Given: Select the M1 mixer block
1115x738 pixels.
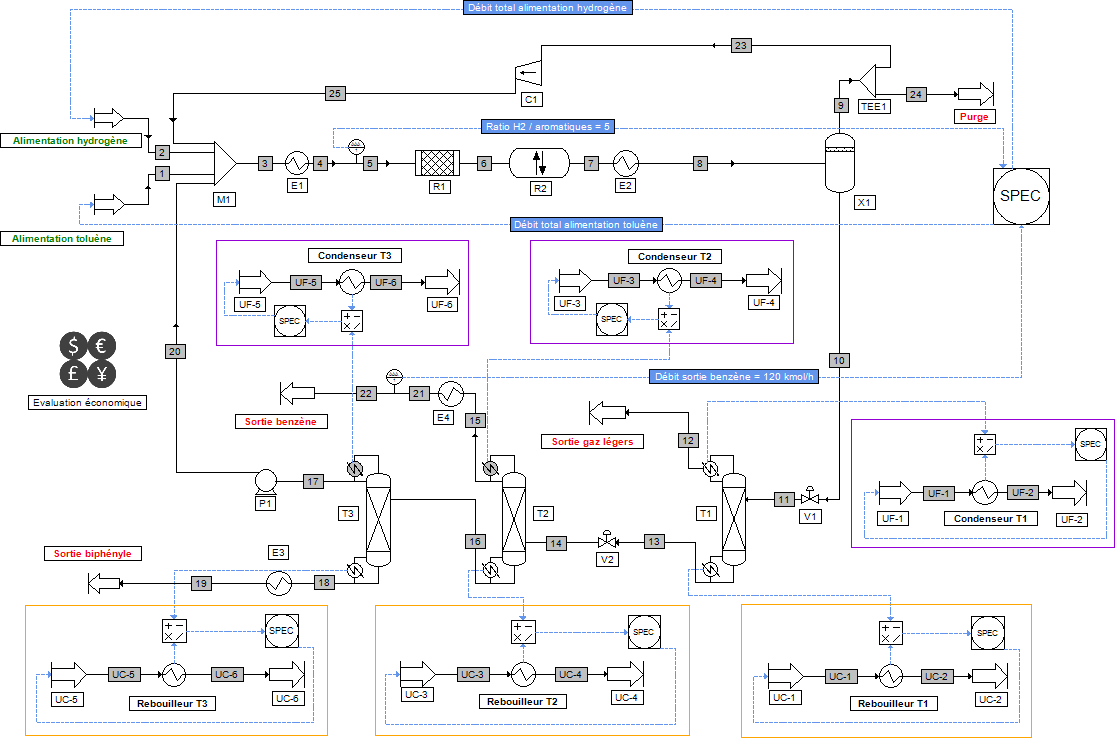Looking at the screenshot, I should click(224, 163).
